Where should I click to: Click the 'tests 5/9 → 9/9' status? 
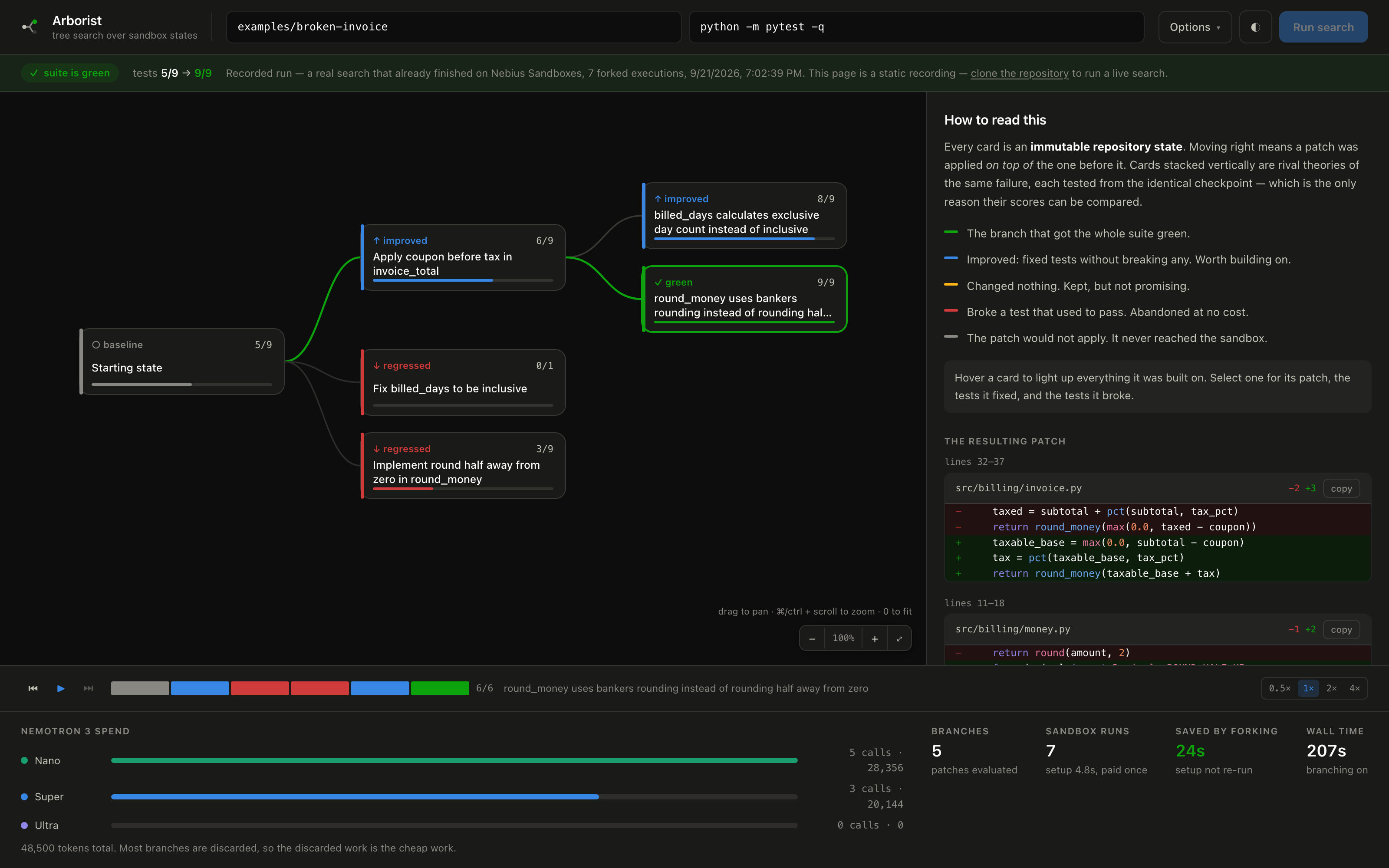172,73
